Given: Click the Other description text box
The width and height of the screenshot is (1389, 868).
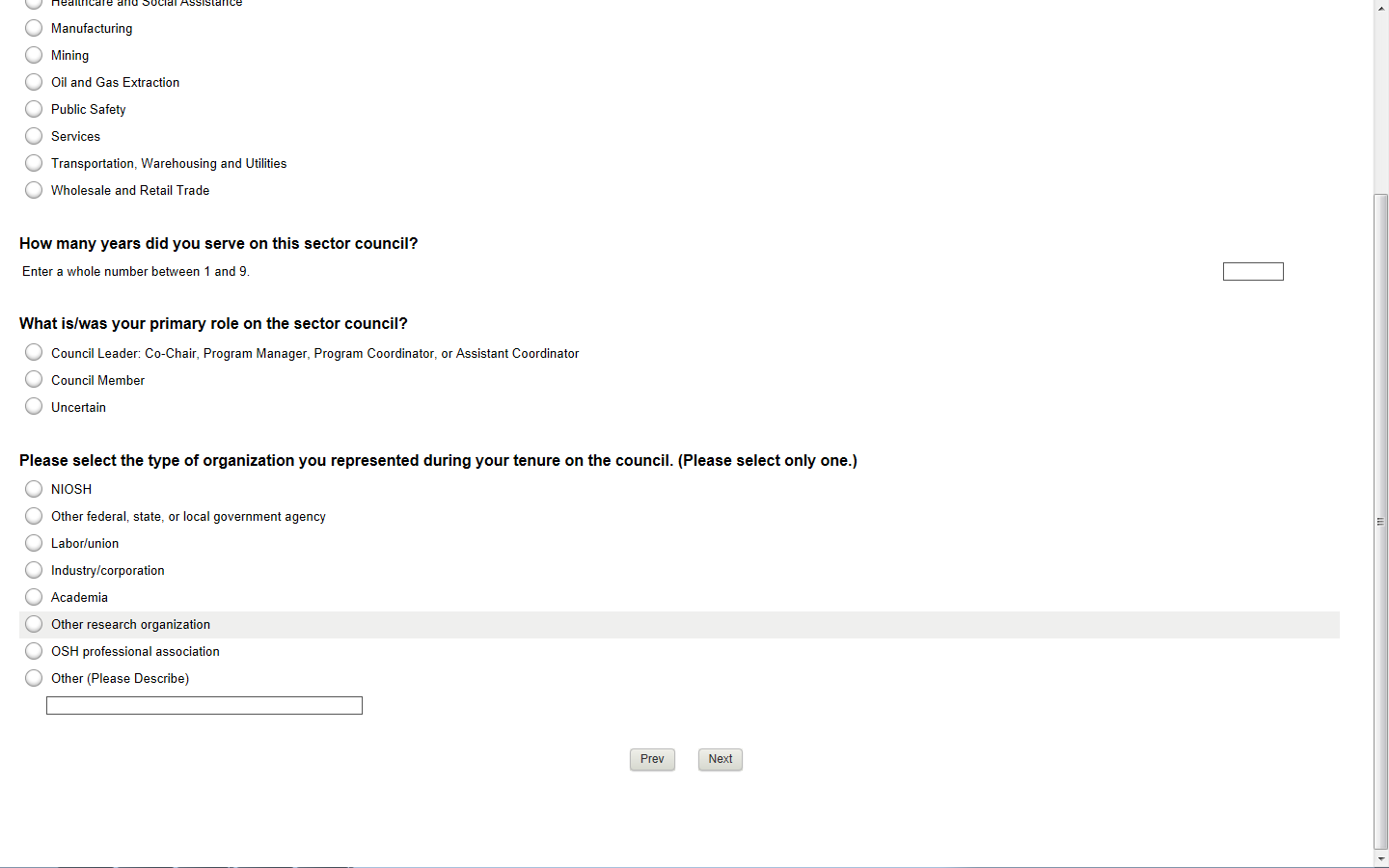Looking at the screenshot, I should pyautogui.click(x=204, y=706).
